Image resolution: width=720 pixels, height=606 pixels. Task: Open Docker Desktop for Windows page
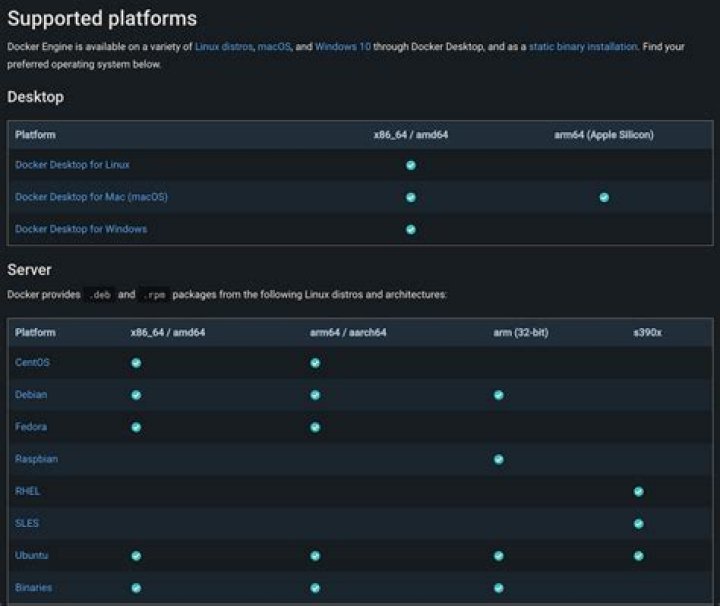point(81,229)
